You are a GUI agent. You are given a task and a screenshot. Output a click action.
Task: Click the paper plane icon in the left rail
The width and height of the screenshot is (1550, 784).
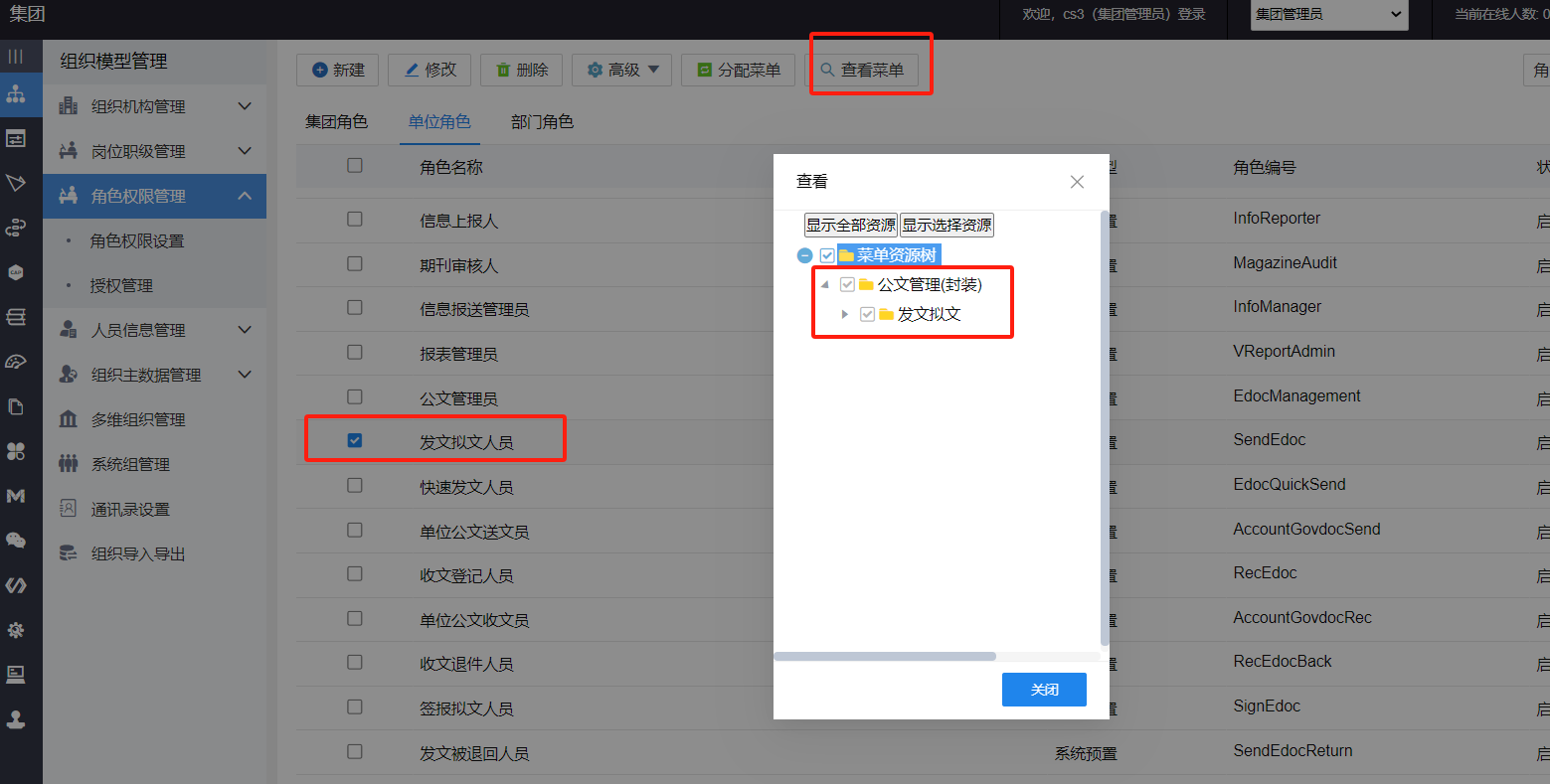click(16, 183)
